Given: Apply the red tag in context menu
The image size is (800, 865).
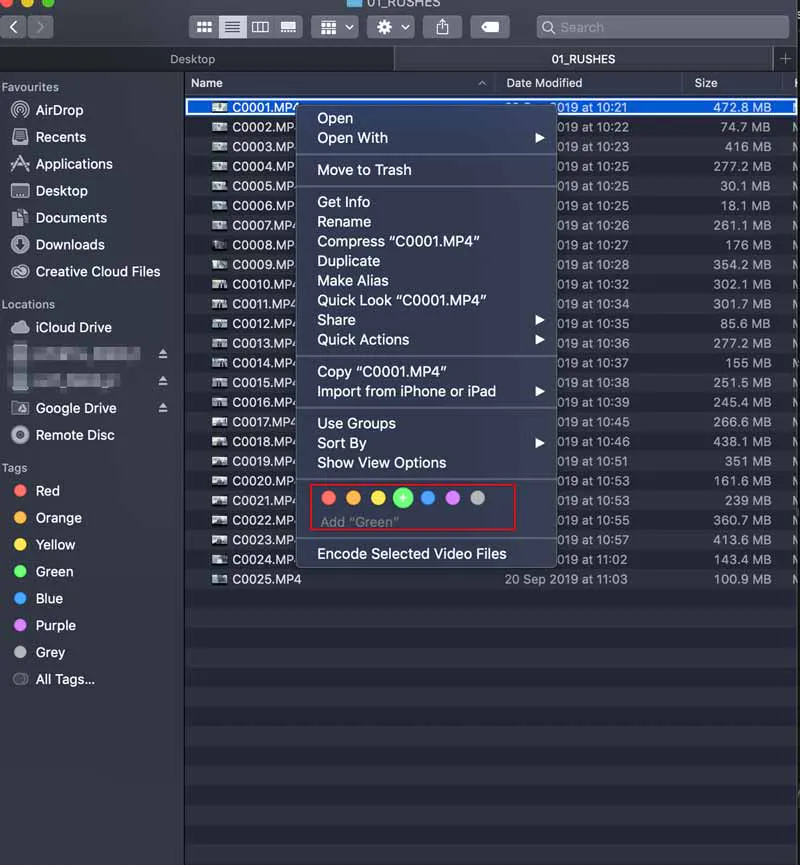Looking at the screenshot, I should coord(329,498).
